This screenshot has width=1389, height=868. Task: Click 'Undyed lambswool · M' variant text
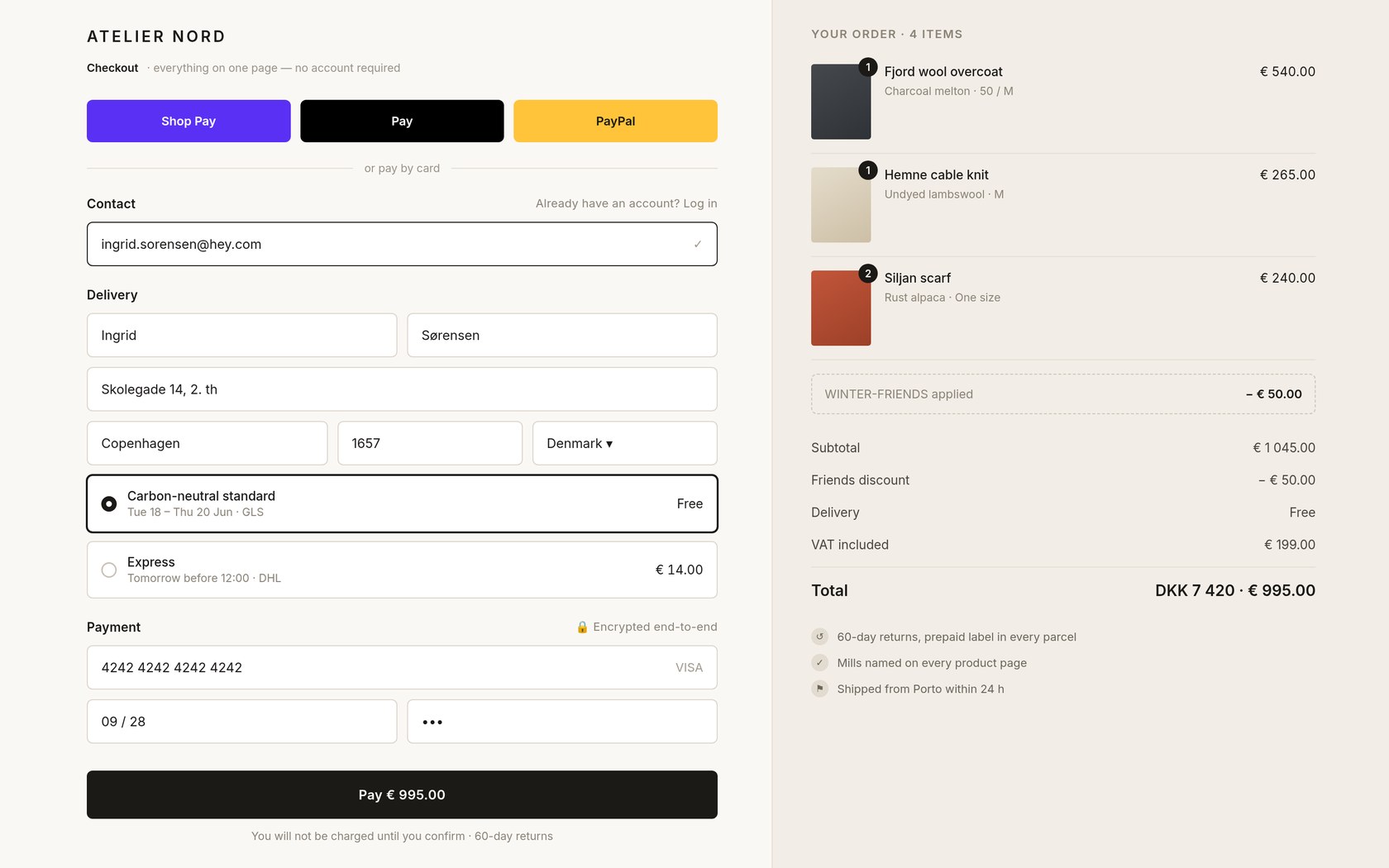(x=944, y=194)
